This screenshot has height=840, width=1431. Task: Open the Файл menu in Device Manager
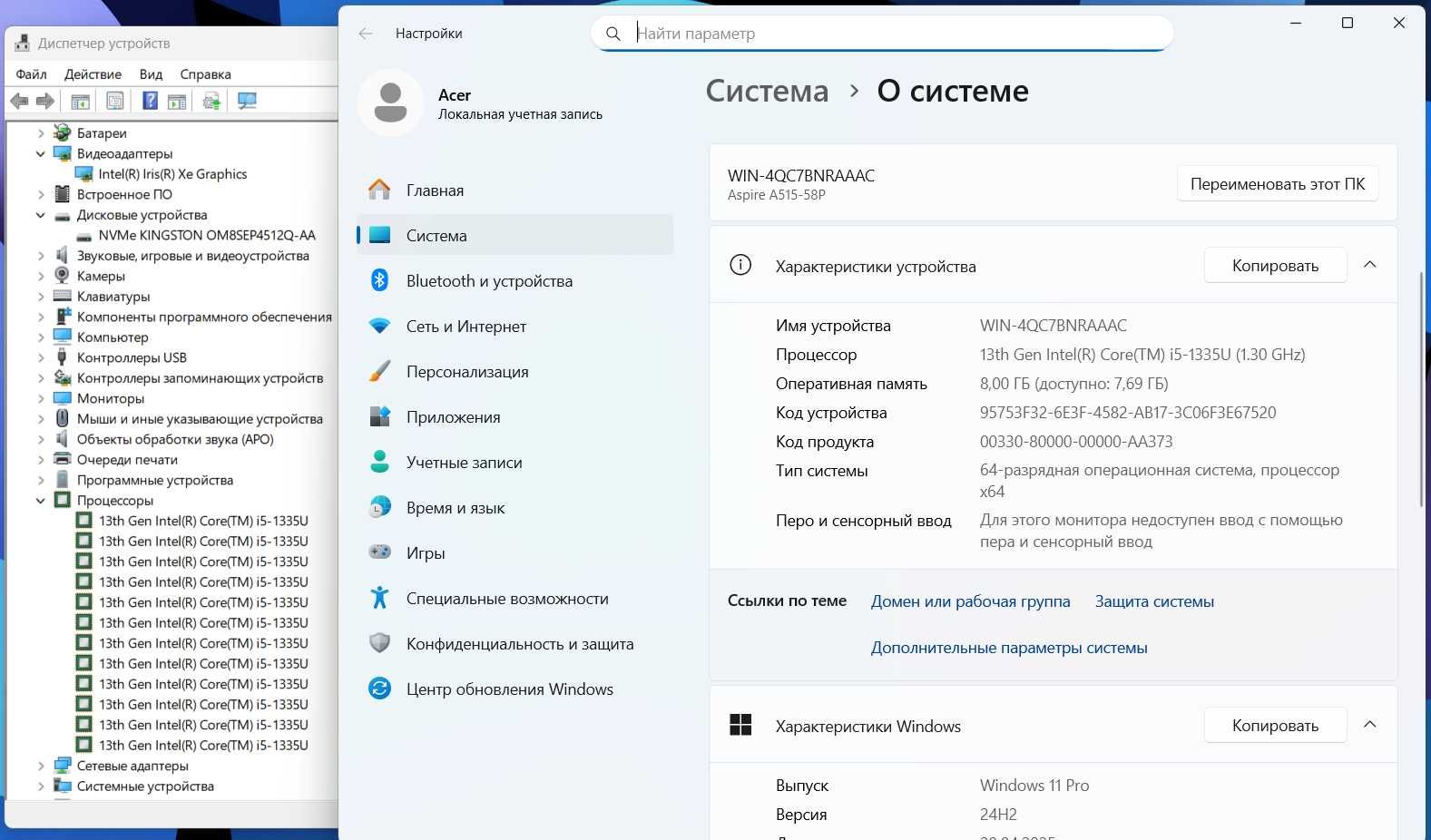[x=31, y=74]
